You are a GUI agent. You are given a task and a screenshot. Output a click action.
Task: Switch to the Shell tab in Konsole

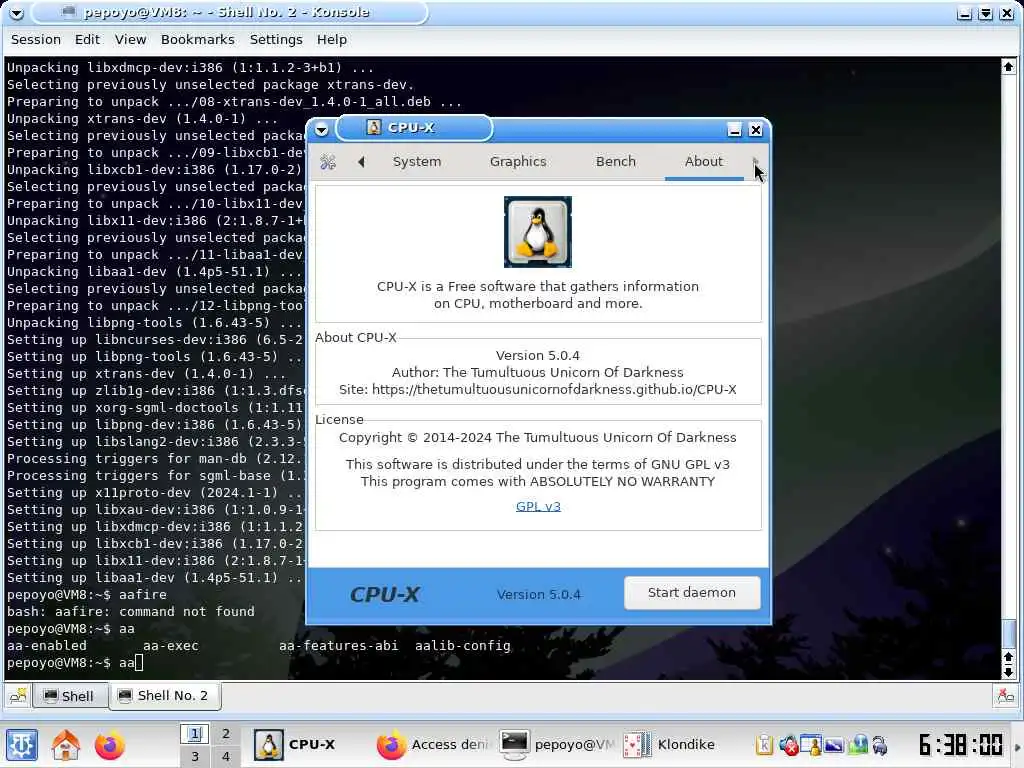[x=69, y=696]
